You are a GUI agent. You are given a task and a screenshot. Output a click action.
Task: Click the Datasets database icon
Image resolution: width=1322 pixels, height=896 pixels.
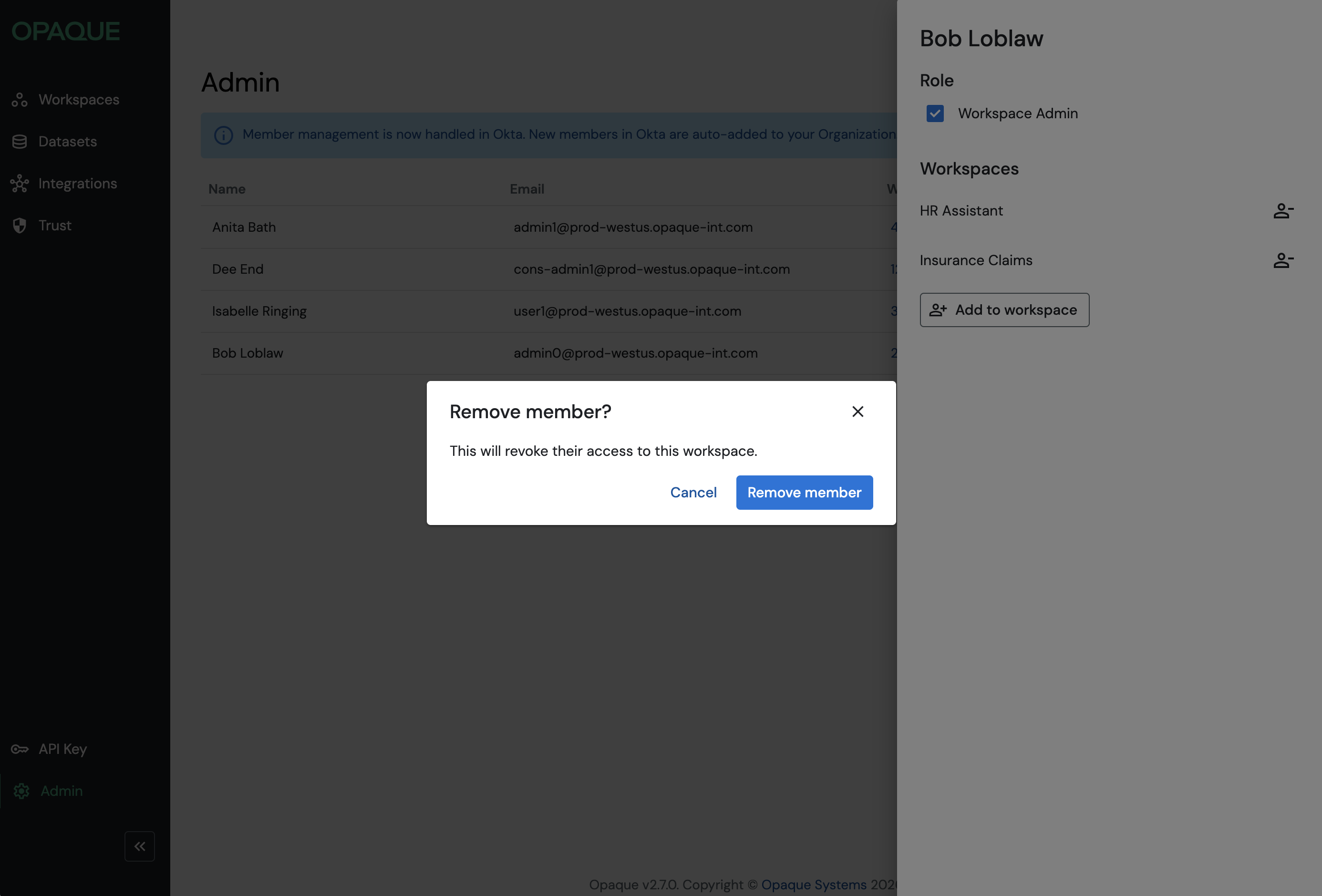click(20, 142)
